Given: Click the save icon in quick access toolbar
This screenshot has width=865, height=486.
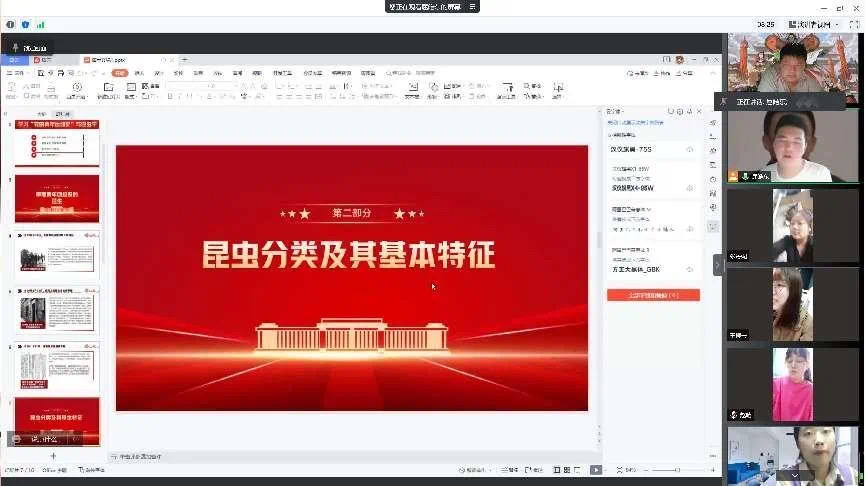Looking at the screenshot, I should pos(42,73).
